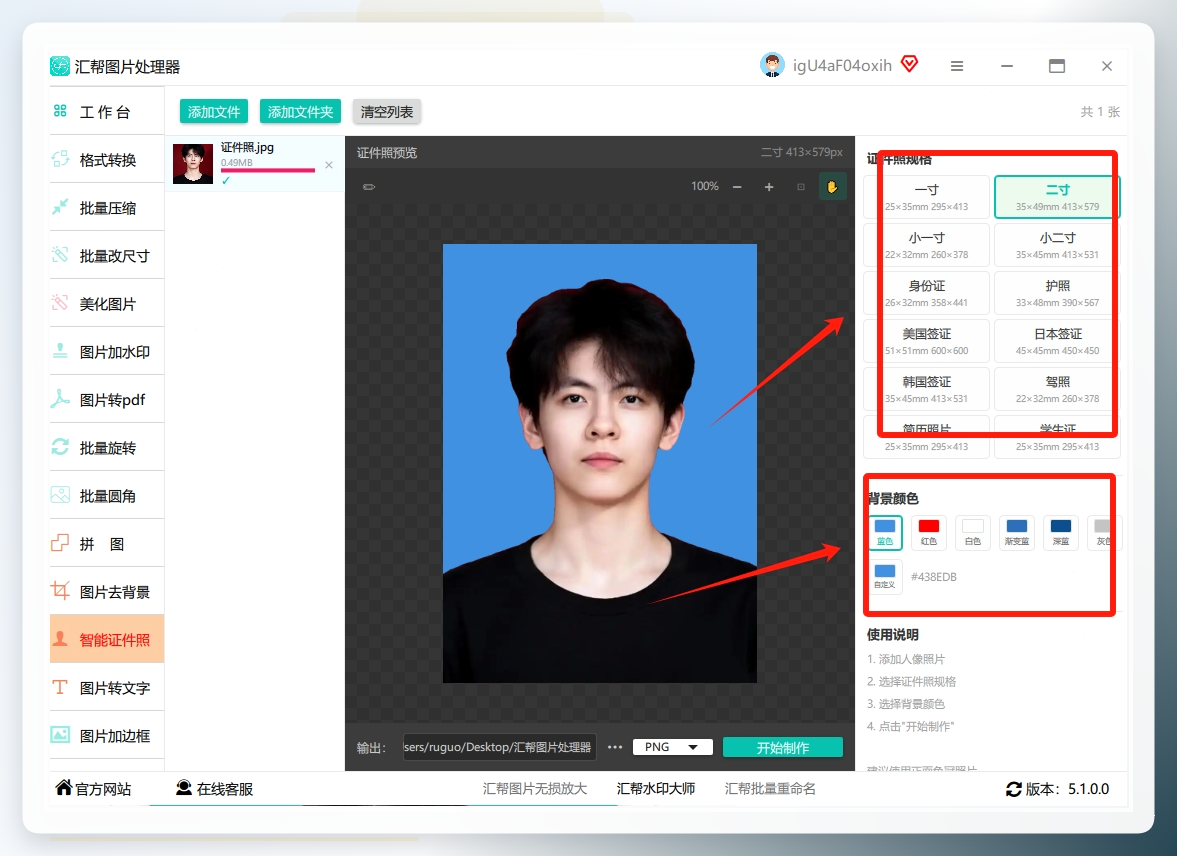Remove 证件照.jpg with the X icon

tap(329, 165)
